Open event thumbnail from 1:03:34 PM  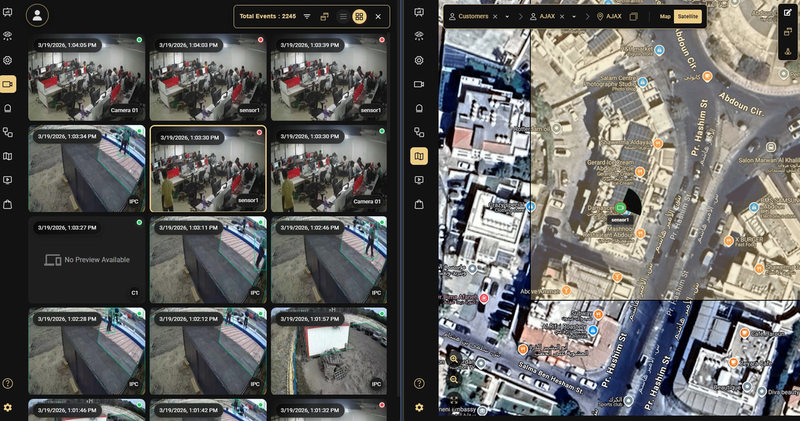(x=86, y=168)
